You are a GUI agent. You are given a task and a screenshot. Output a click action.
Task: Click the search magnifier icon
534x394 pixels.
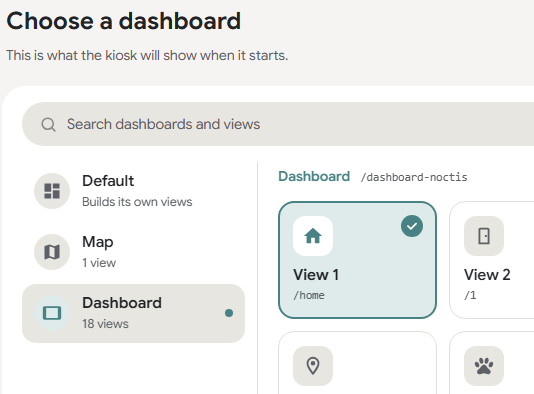pos(48,125)
